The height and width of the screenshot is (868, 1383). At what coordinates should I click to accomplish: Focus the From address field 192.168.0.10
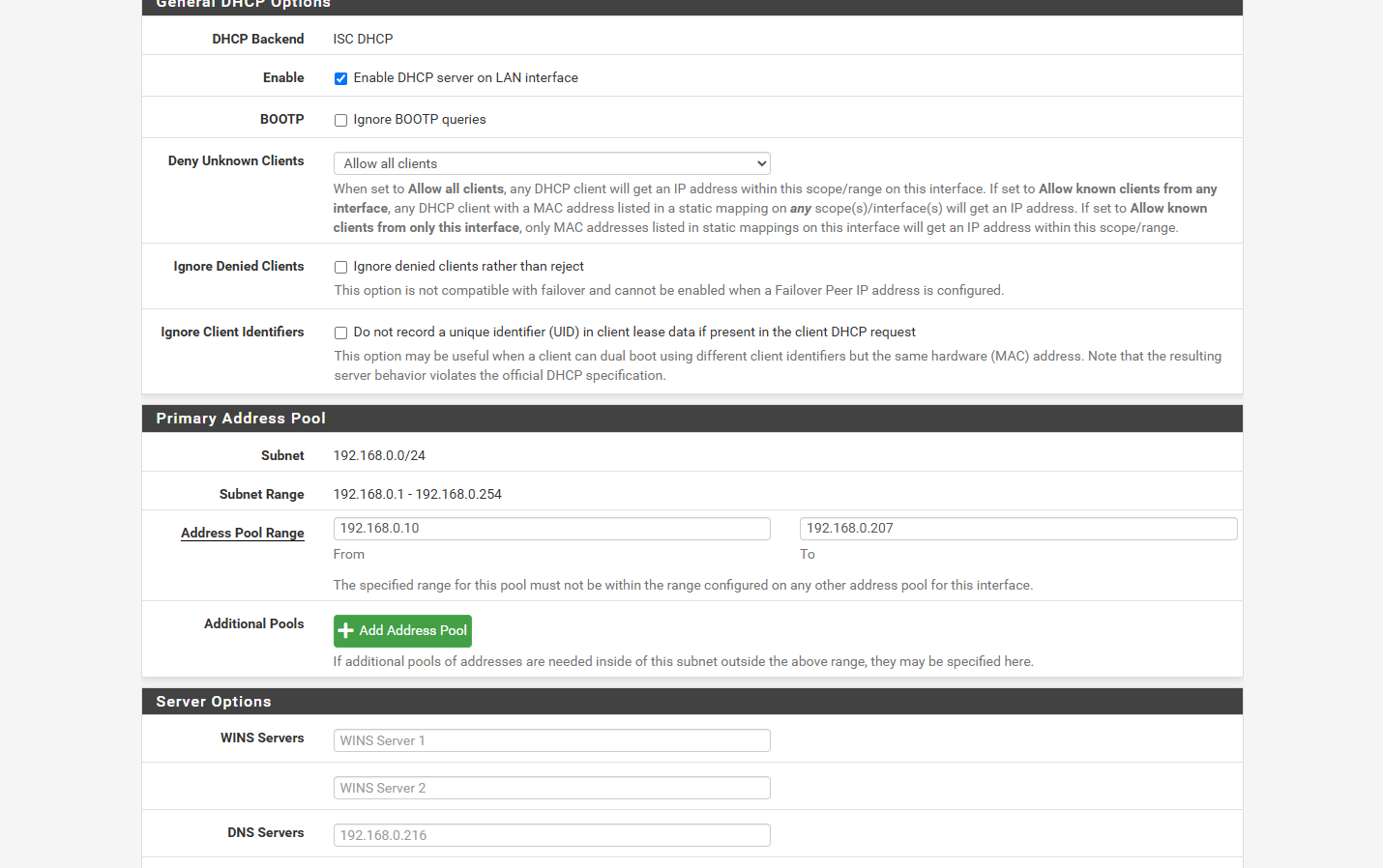551,529
